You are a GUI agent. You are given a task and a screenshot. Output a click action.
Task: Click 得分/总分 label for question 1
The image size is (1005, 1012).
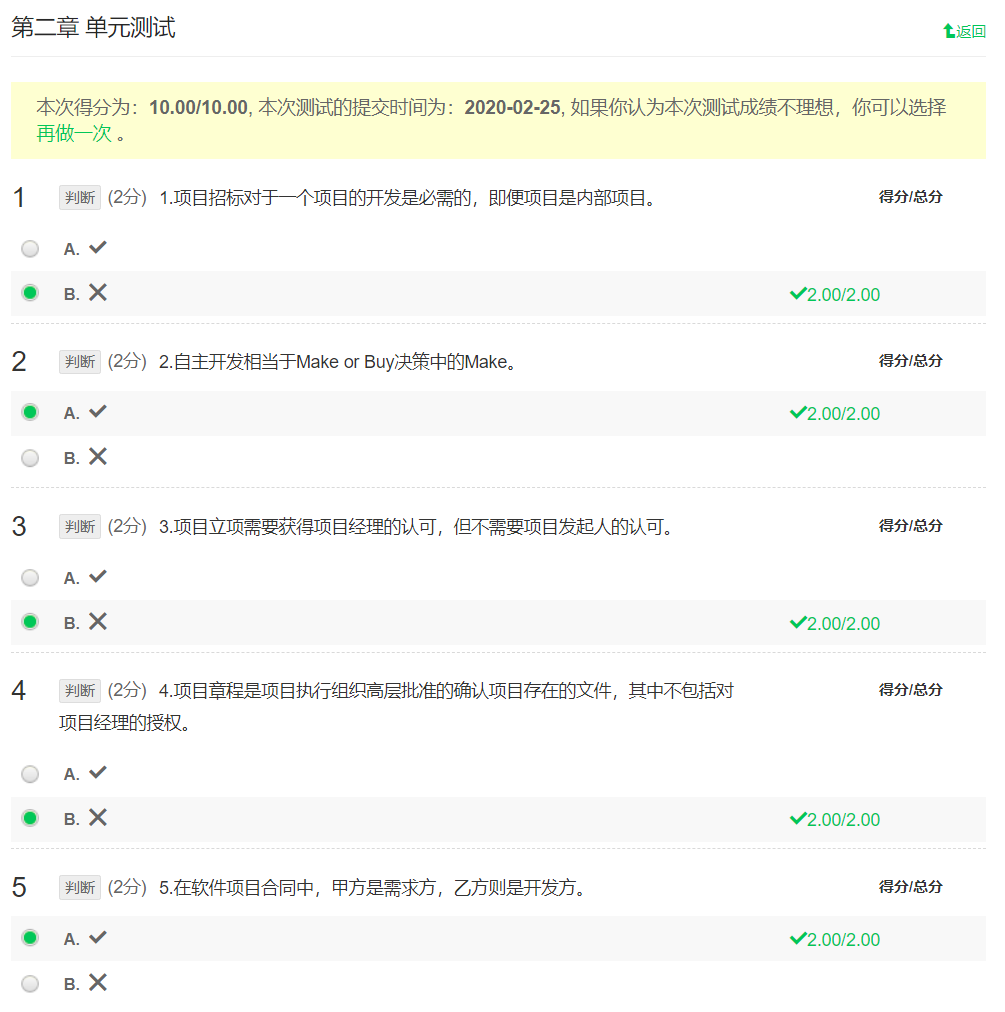[910, 197]
